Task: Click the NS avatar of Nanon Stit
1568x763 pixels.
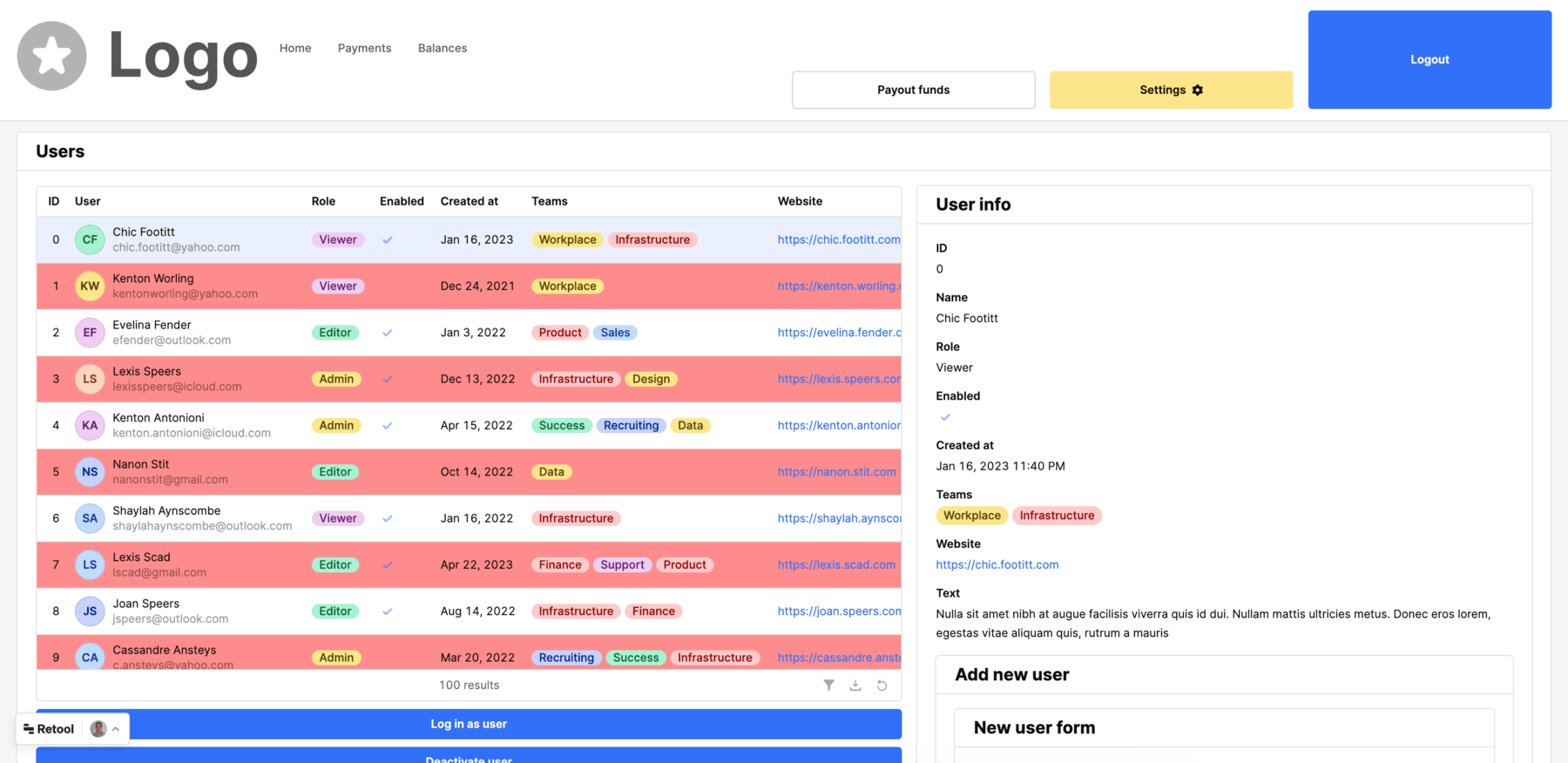Action: [90, 472]
